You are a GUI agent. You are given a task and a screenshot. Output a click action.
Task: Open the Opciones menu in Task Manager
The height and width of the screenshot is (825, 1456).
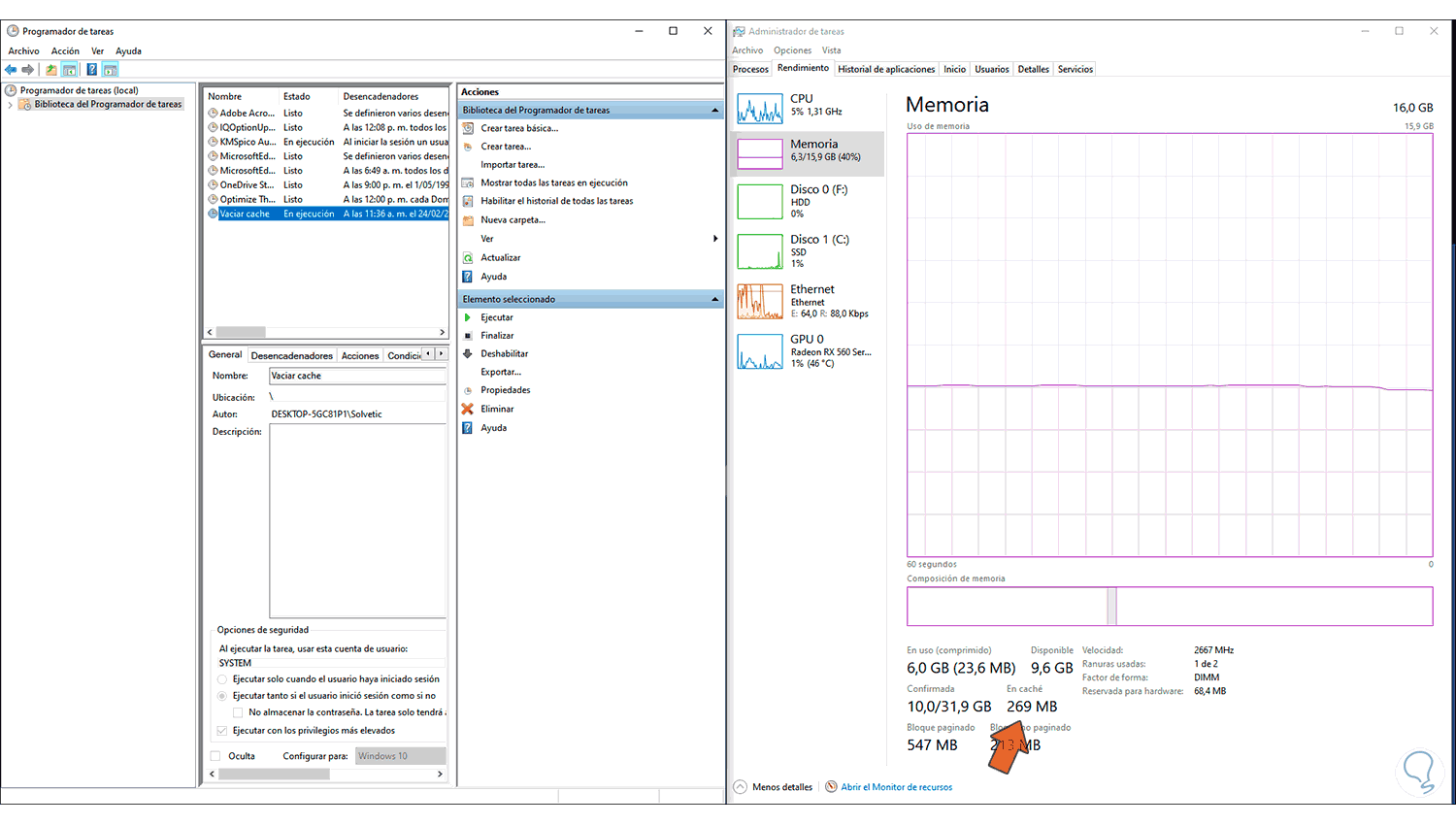(x=792, y=50)
